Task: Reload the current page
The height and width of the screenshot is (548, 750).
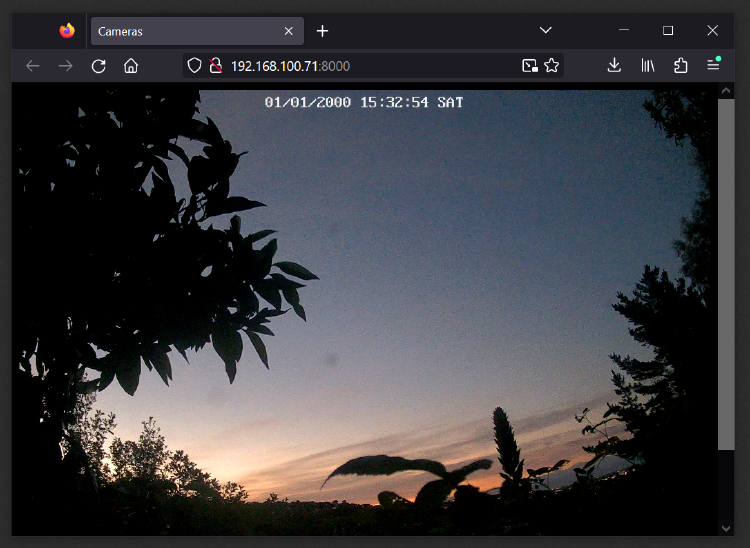Action: click(x=99, y=66)
